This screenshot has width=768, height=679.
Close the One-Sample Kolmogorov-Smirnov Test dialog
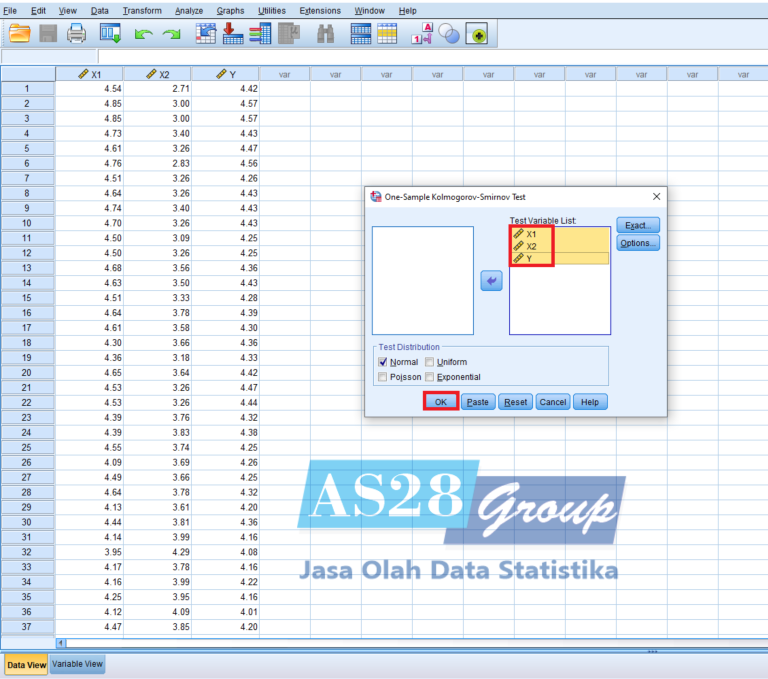(x=656, y=197)
